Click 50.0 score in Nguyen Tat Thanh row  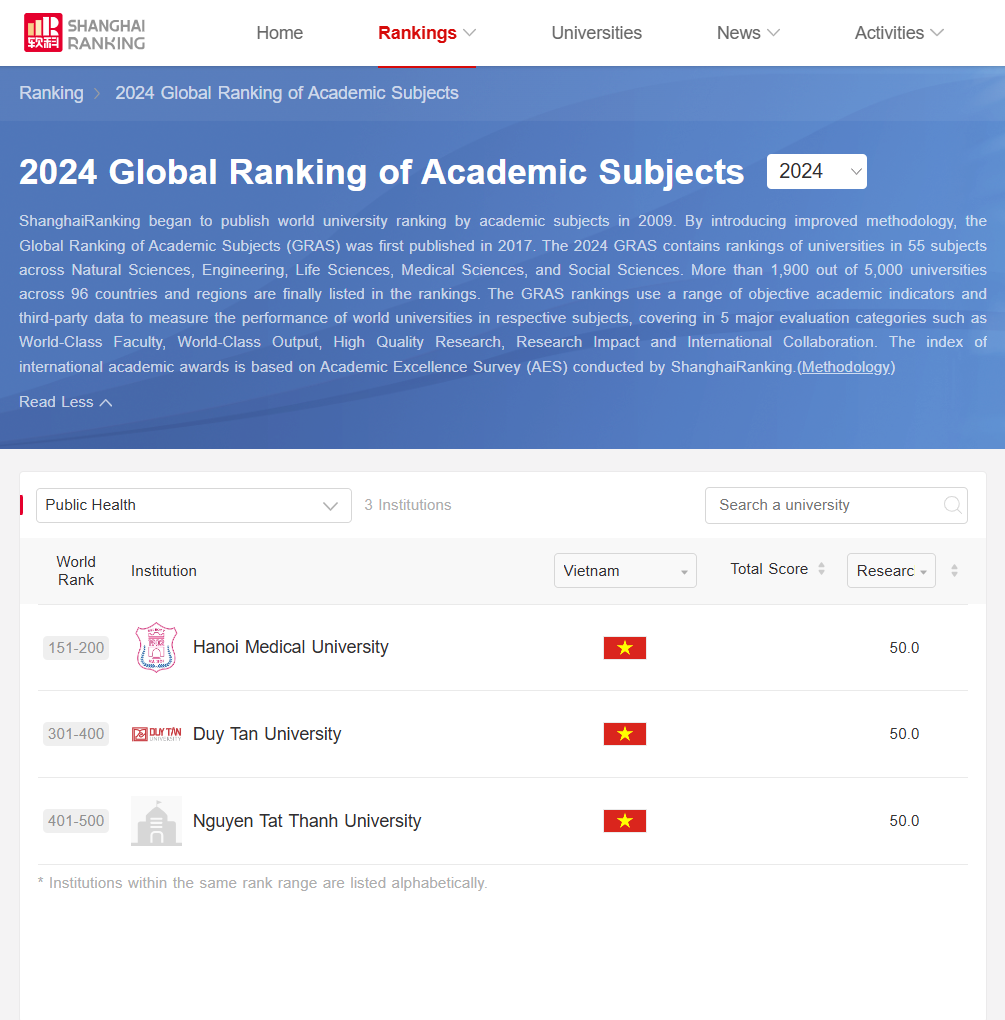904,821
